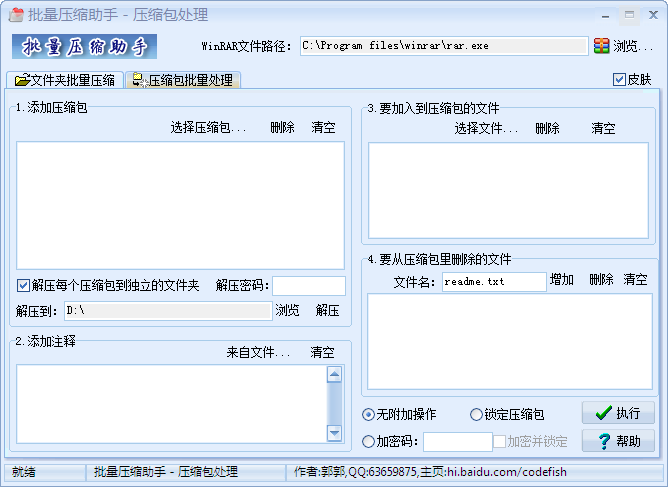Screen dimensions: 668x487
Task: Click the 解压 button
Action: [328, 310]
